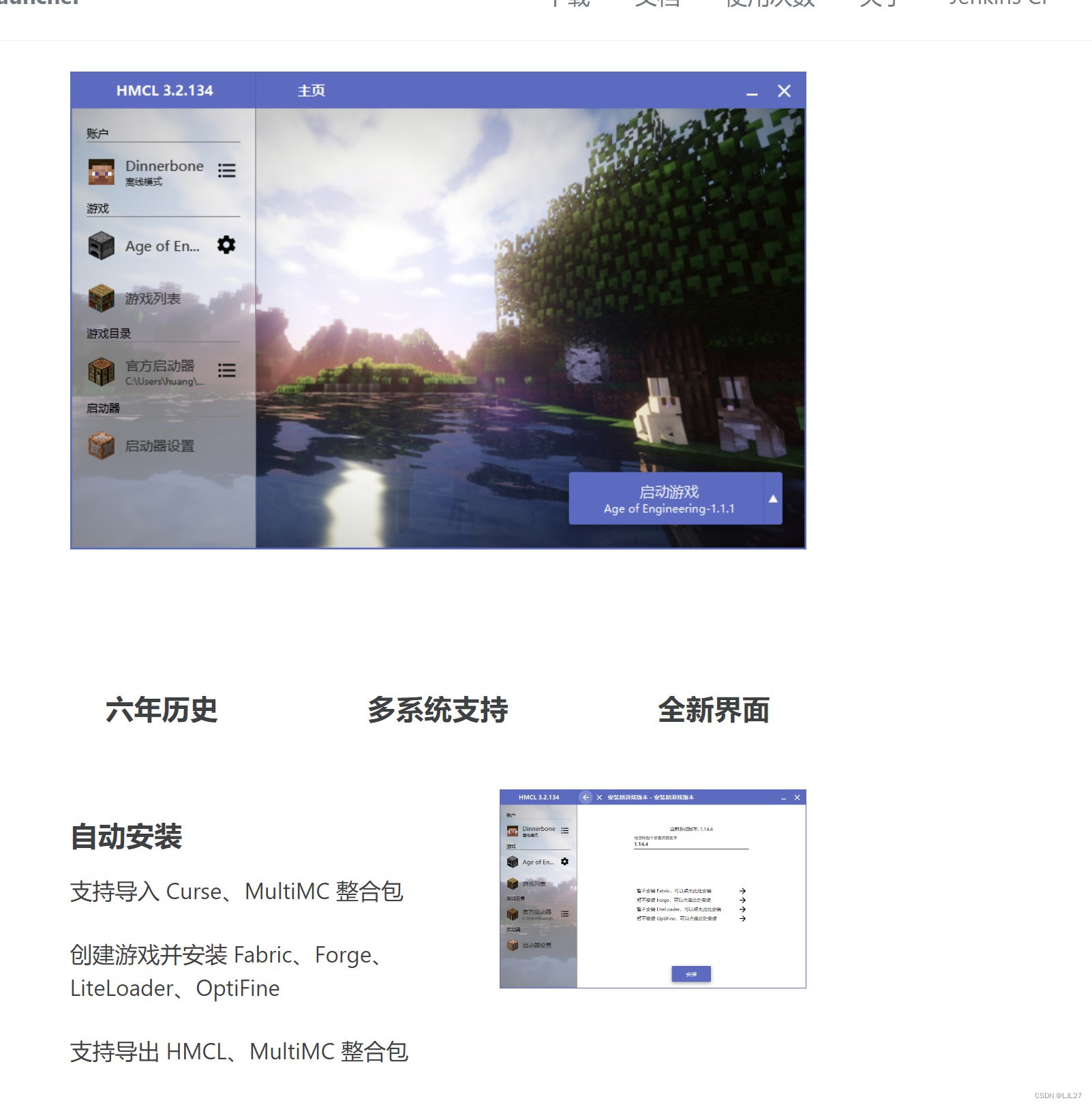Click the Dinnerbone account avatar
1092x1105 pixels.
click(x=100, y=172)
